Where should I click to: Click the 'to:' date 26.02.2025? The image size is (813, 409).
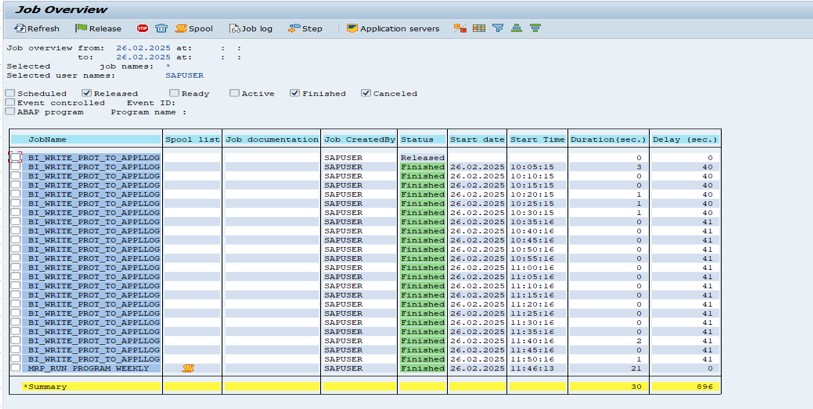click(x=143, y=57)
